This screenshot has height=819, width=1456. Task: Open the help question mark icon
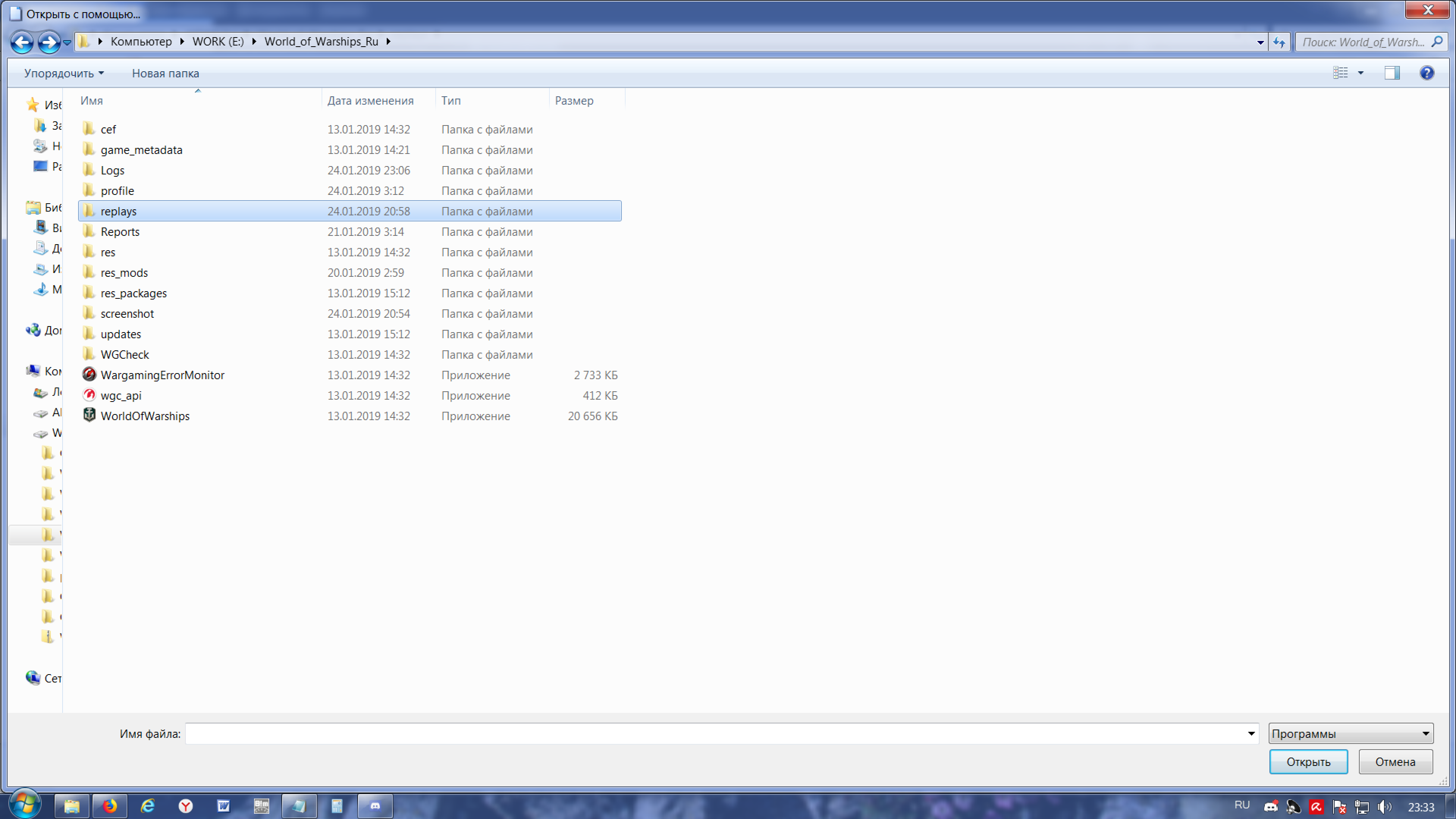click(1426, 73)
